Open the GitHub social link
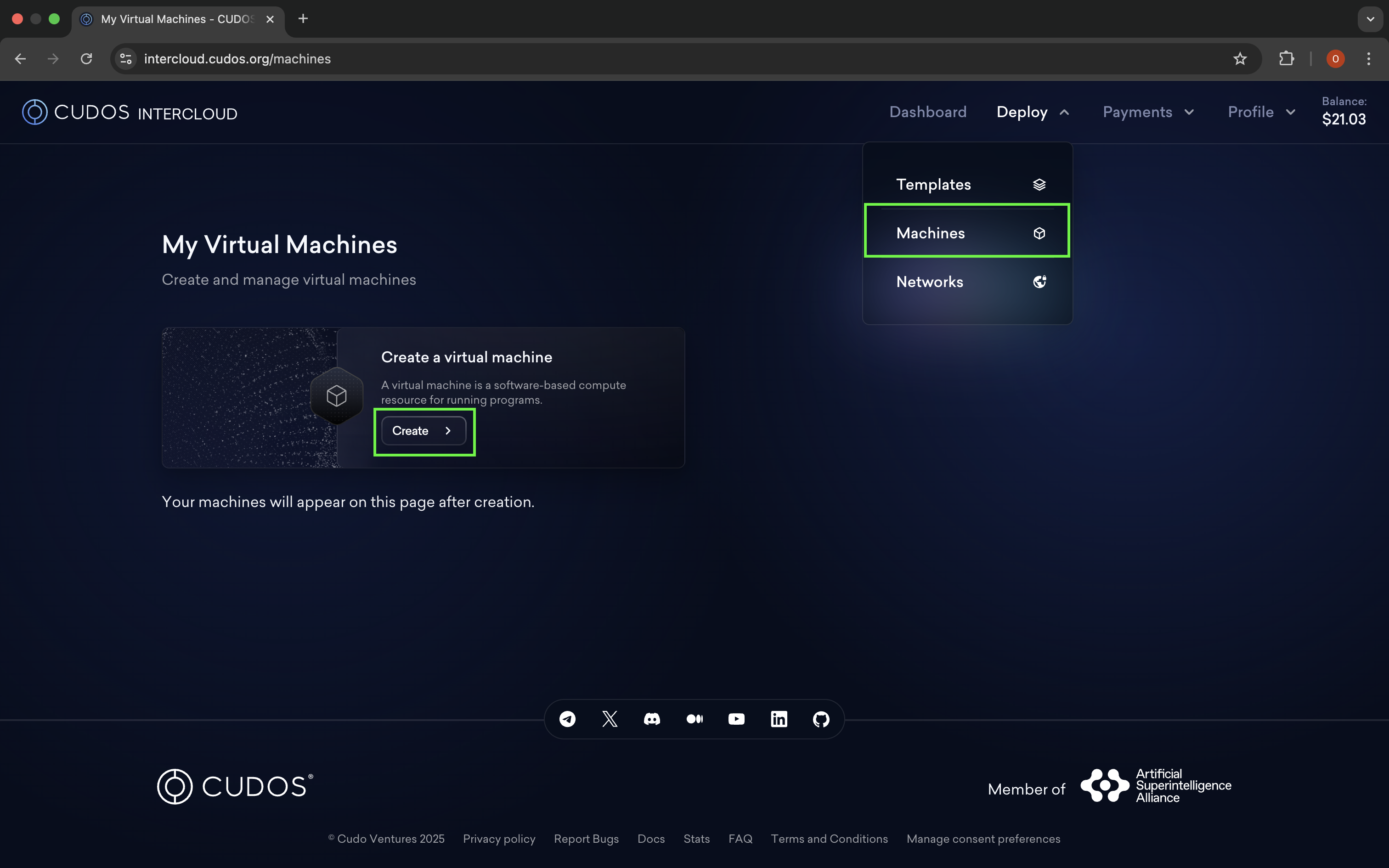The image size is (1389, 868). tap(821, 719)
